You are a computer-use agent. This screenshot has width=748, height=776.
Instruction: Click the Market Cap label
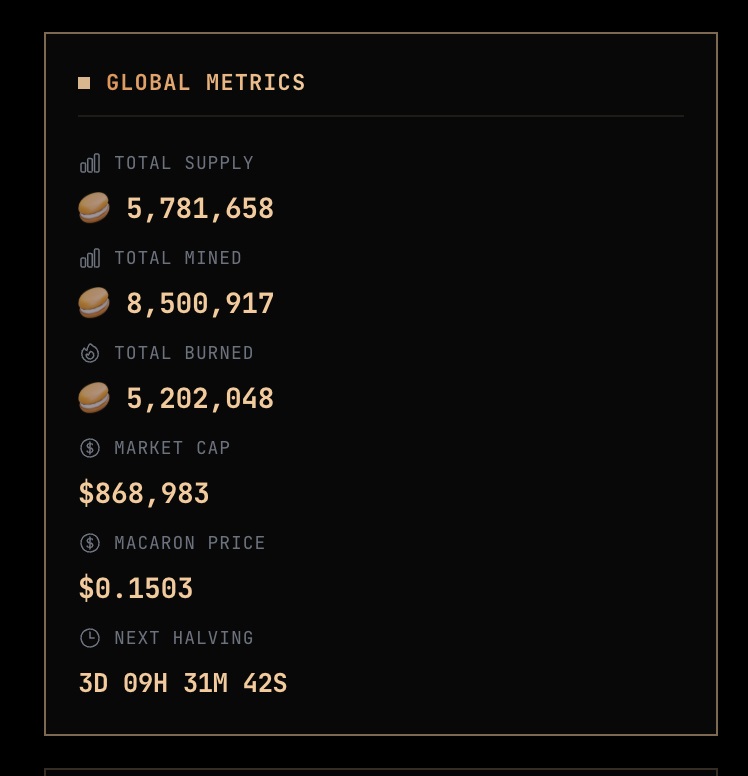(172, 448)
